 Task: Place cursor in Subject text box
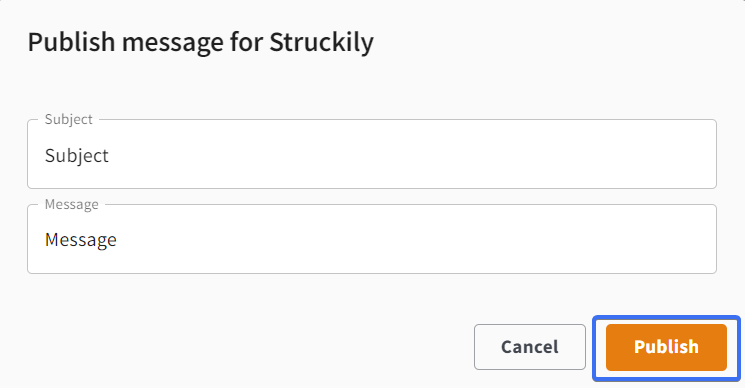372,154
